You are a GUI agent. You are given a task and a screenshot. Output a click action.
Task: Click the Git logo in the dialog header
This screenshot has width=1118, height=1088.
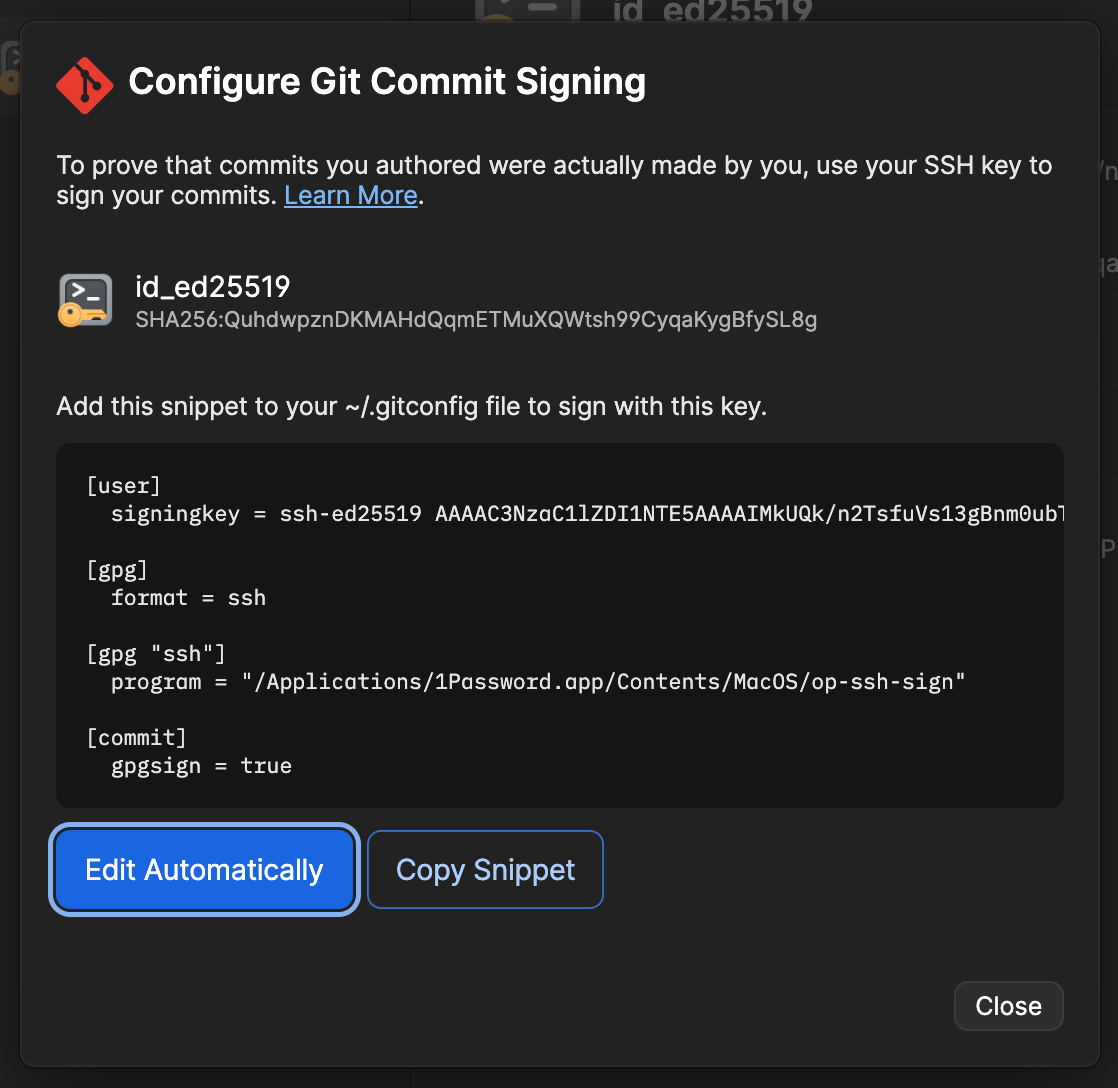[x=84, y=84]
